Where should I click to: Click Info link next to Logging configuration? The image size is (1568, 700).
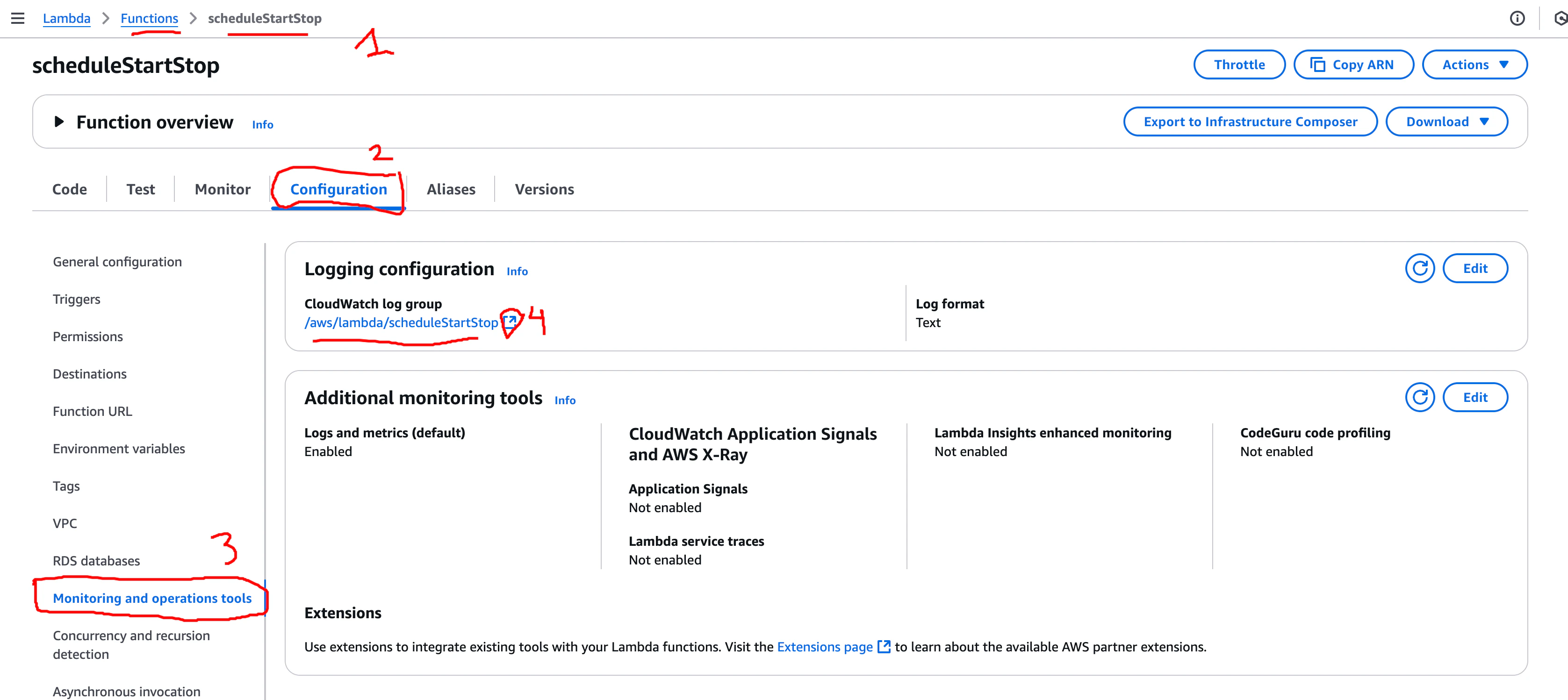[x=517, y=271]
